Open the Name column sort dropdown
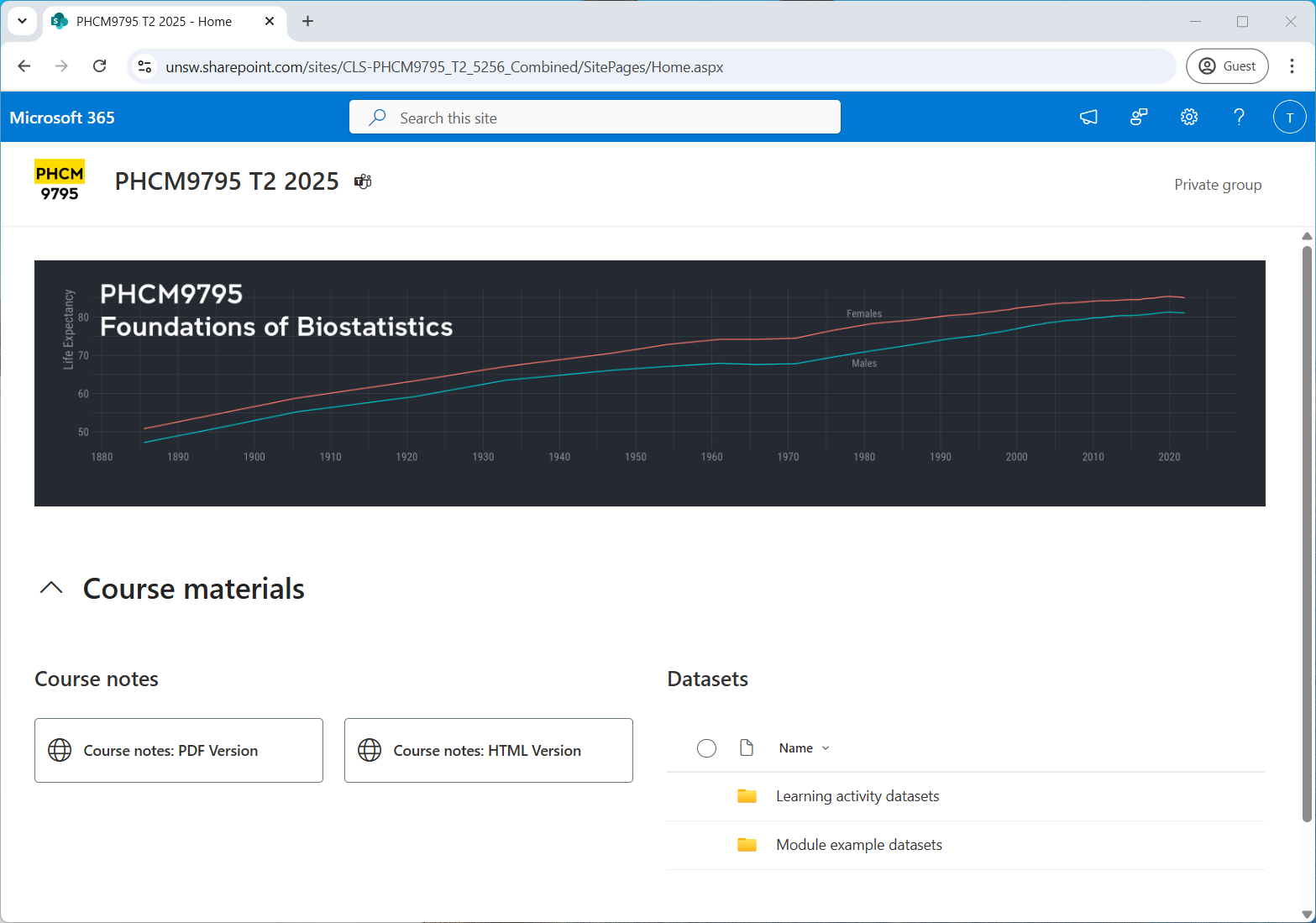 coord(804,748)
